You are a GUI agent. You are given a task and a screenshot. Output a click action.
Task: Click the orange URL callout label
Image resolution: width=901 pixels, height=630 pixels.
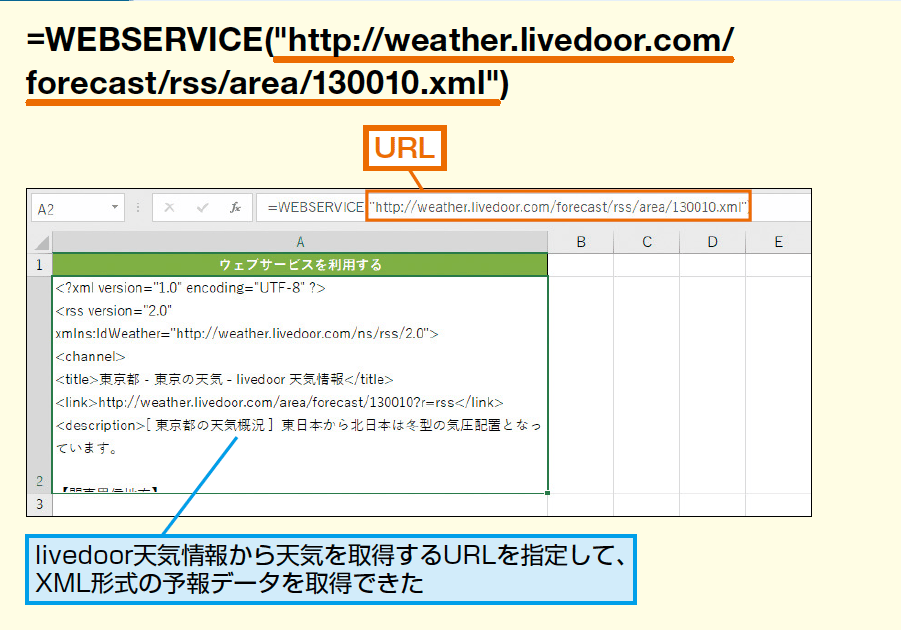pyautogui.click(x=407, y=148)
